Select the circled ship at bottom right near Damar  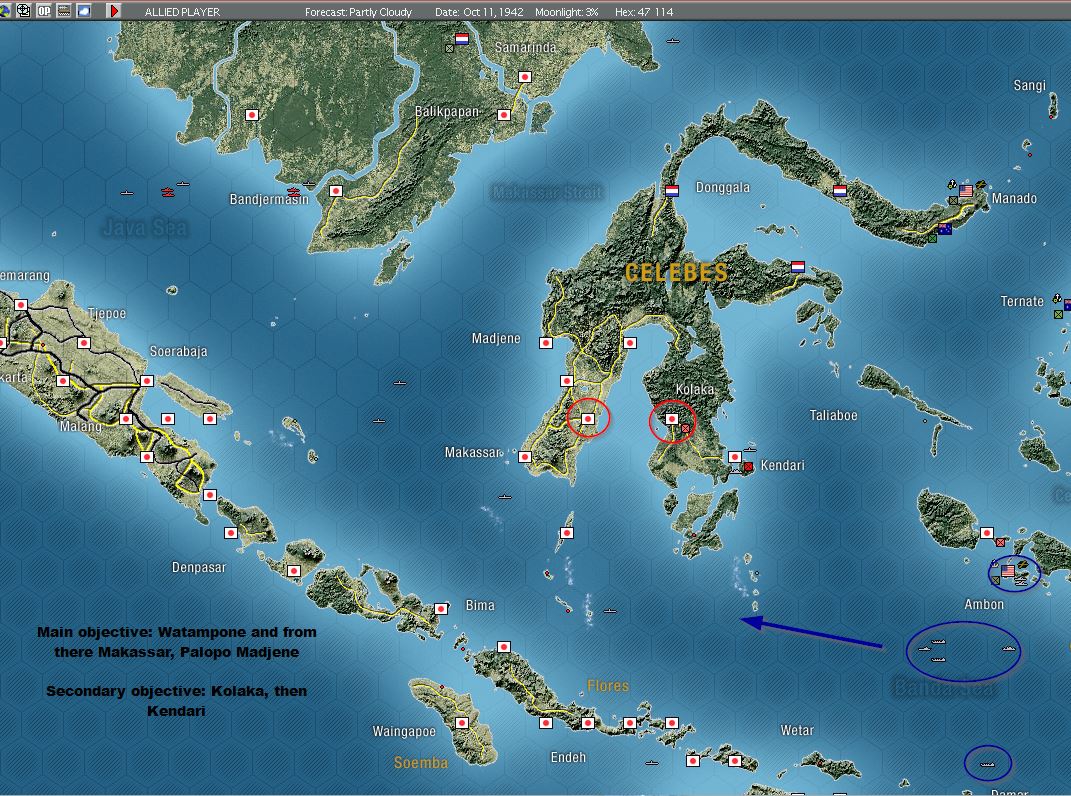click(988, 764)
